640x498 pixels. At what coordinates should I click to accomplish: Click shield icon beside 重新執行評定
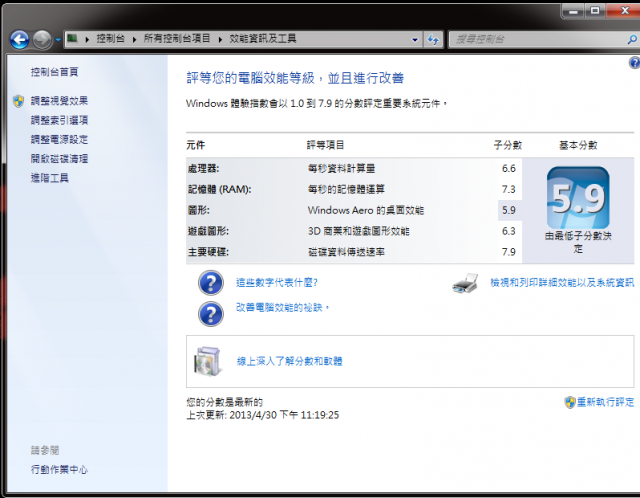point(570,402)
